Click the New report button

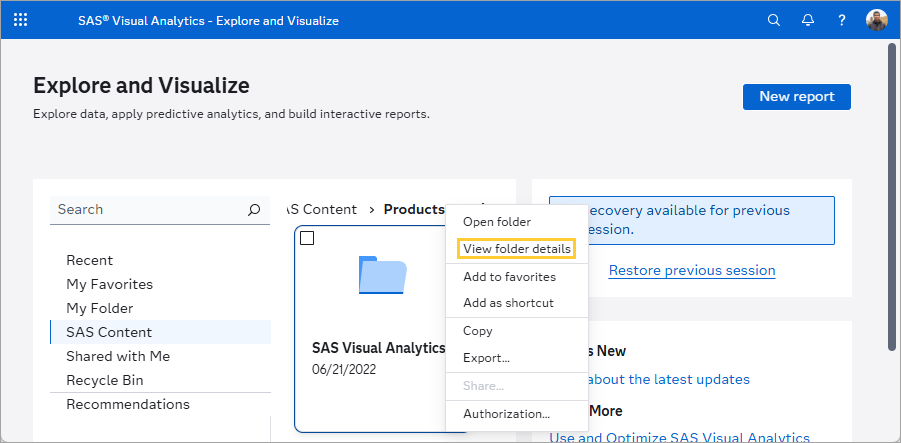pos(796,97)
